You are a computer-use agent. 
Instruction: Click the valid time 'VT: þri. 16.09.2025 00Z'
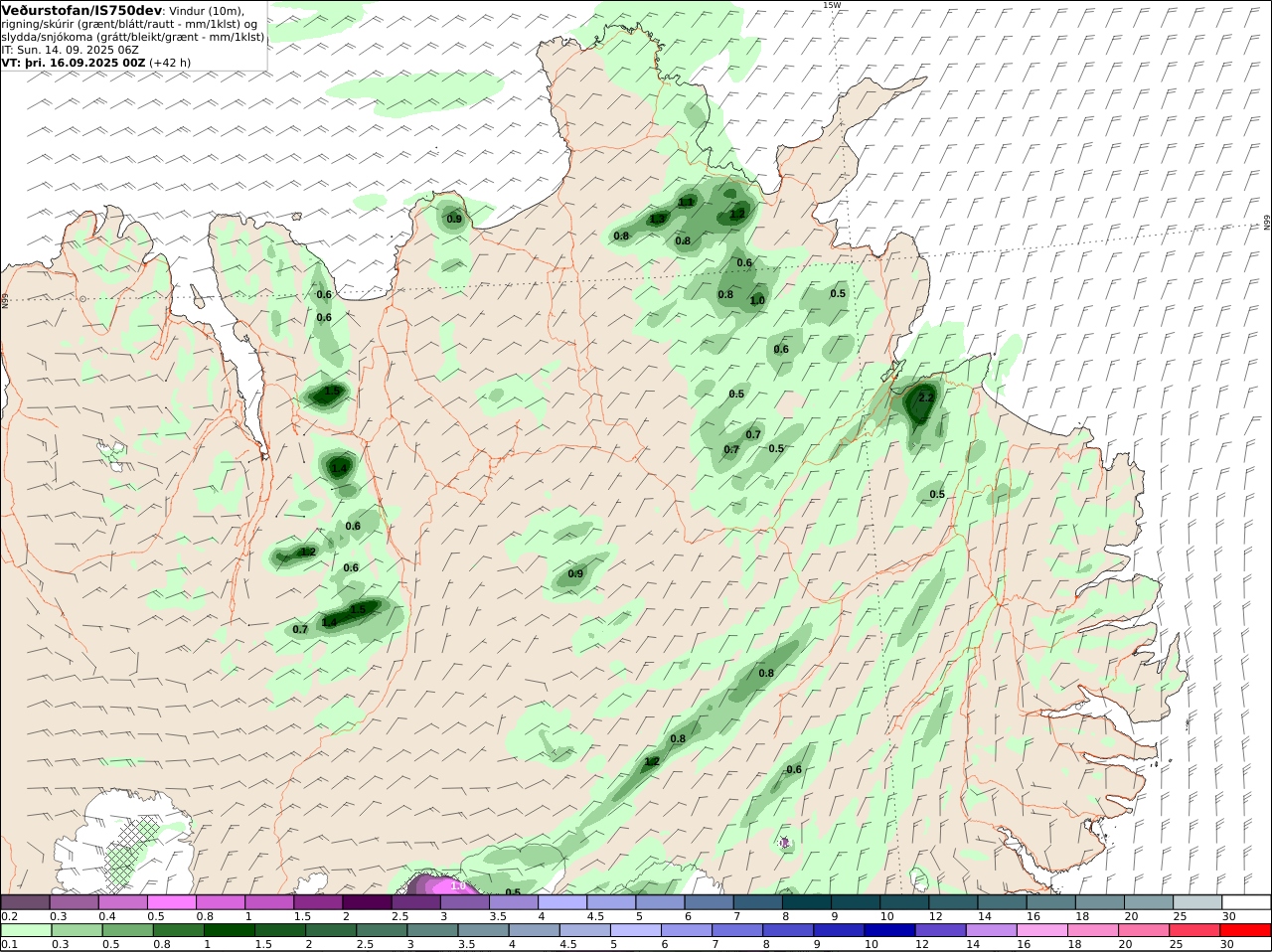pos(74,62)
